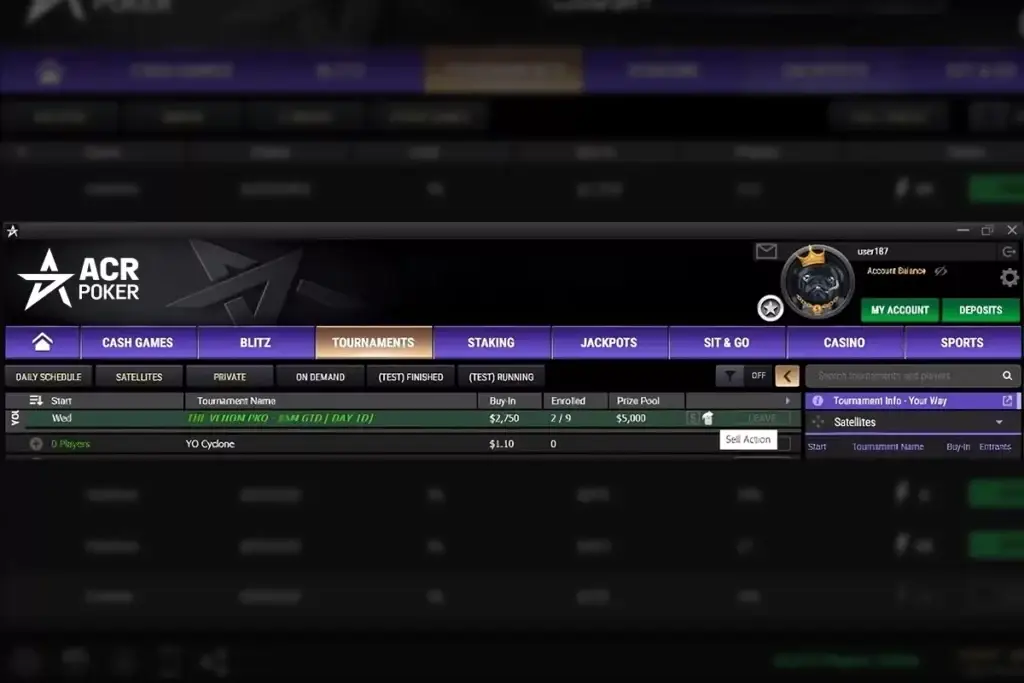Viewport: 1024px width, 683px height.
Task: Click the star badge beside the avatar
Action: click(770, 308)
